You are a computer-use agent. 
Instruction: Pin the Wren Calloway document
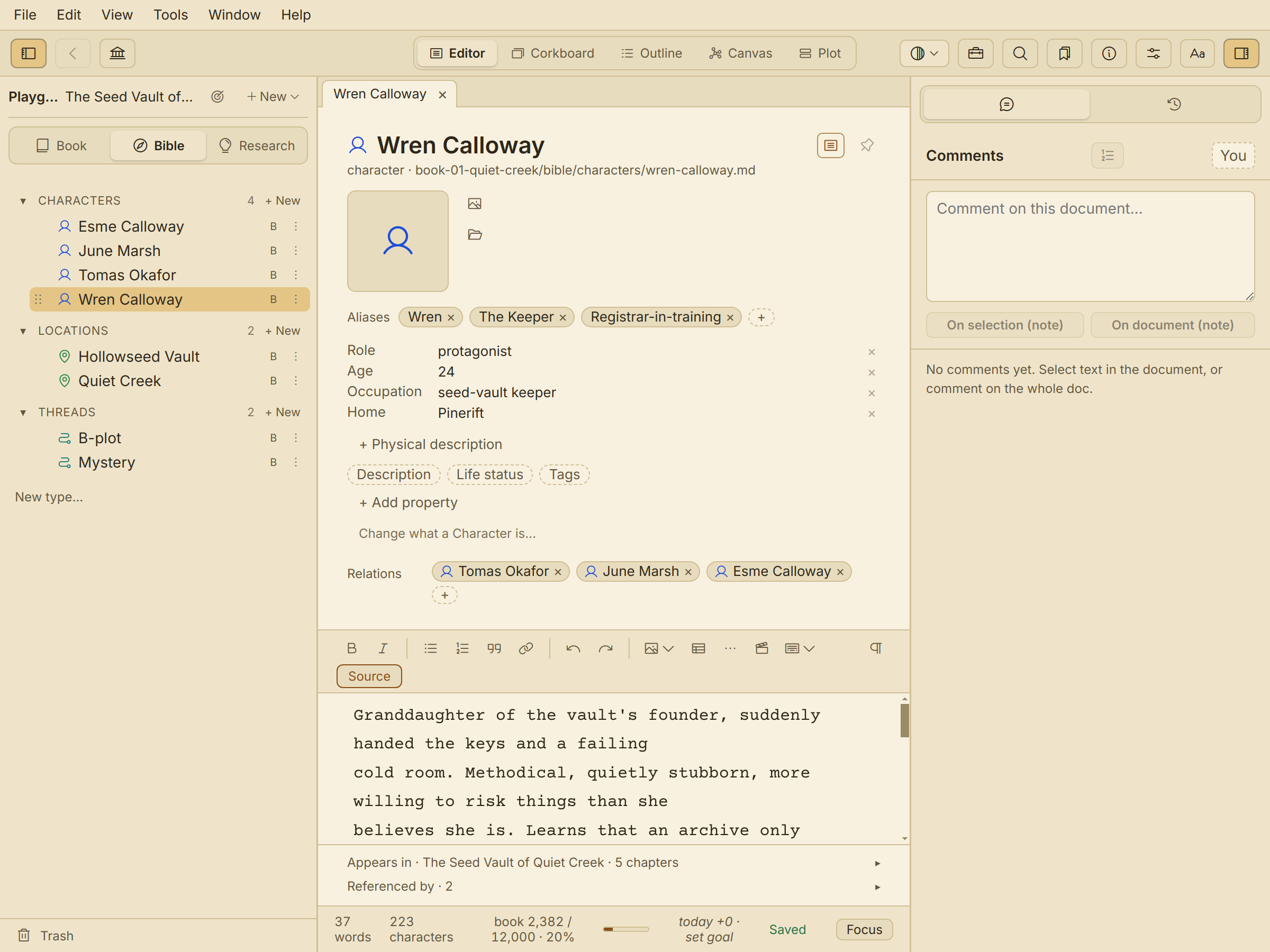point(867,146)
